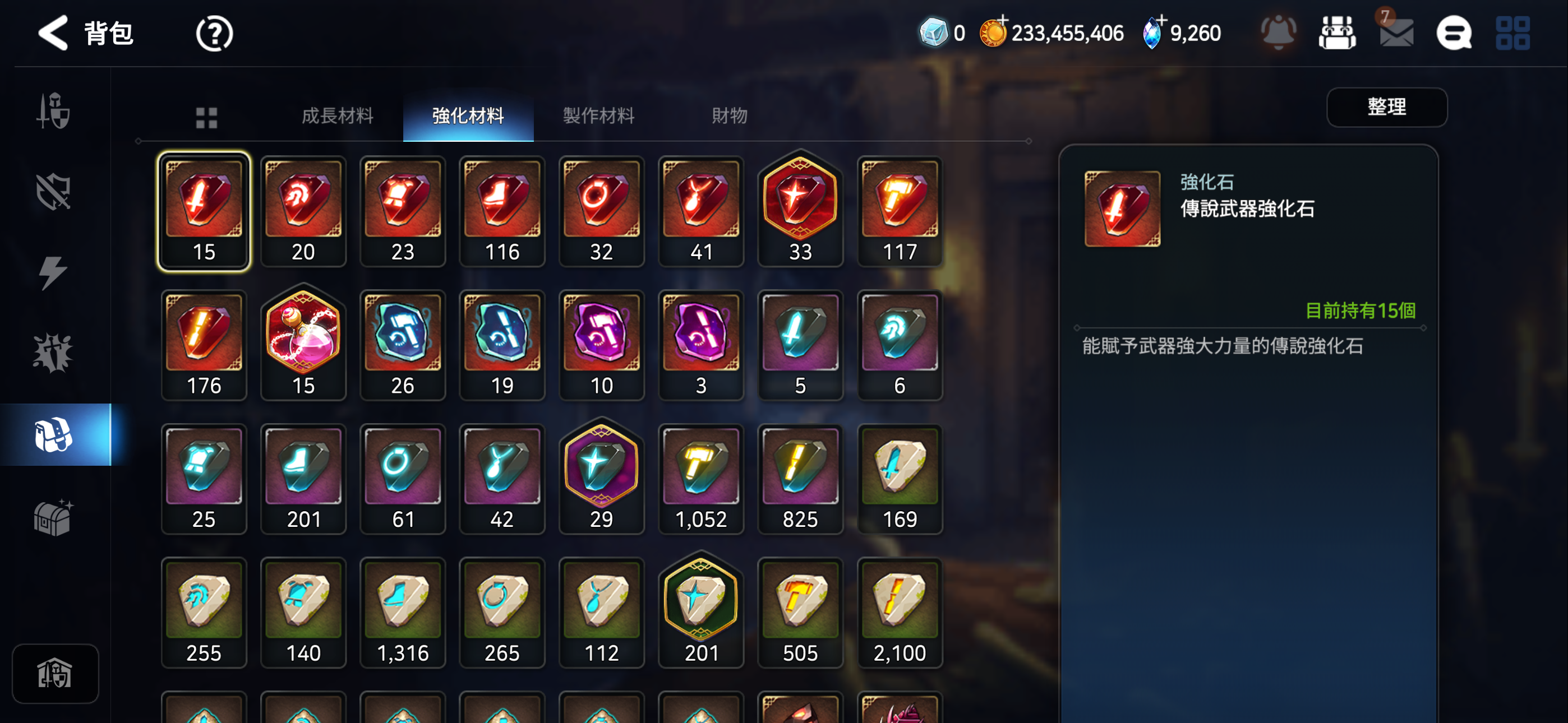Switch to the 製作材料 tab
Viewport: 1568px width, 723px height.
coord(599,115)
